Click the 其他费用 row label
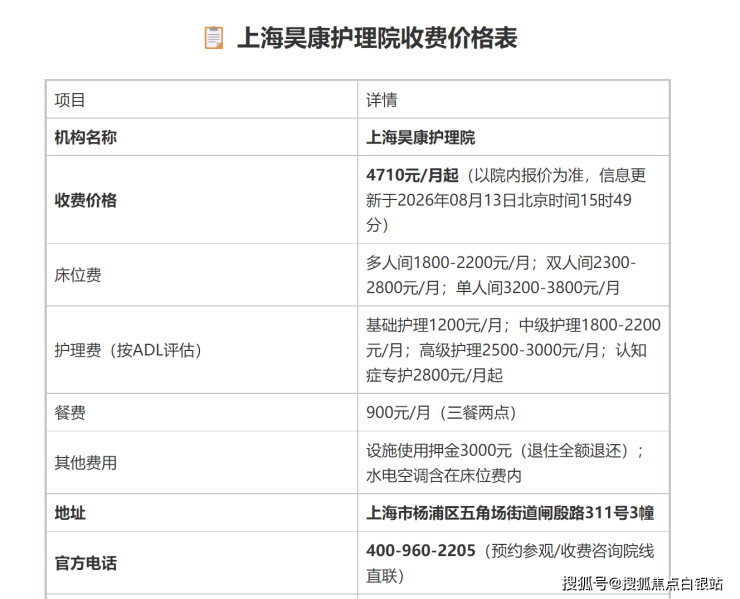Viewport: 740px width, 599px height. [x=85, y=463]
